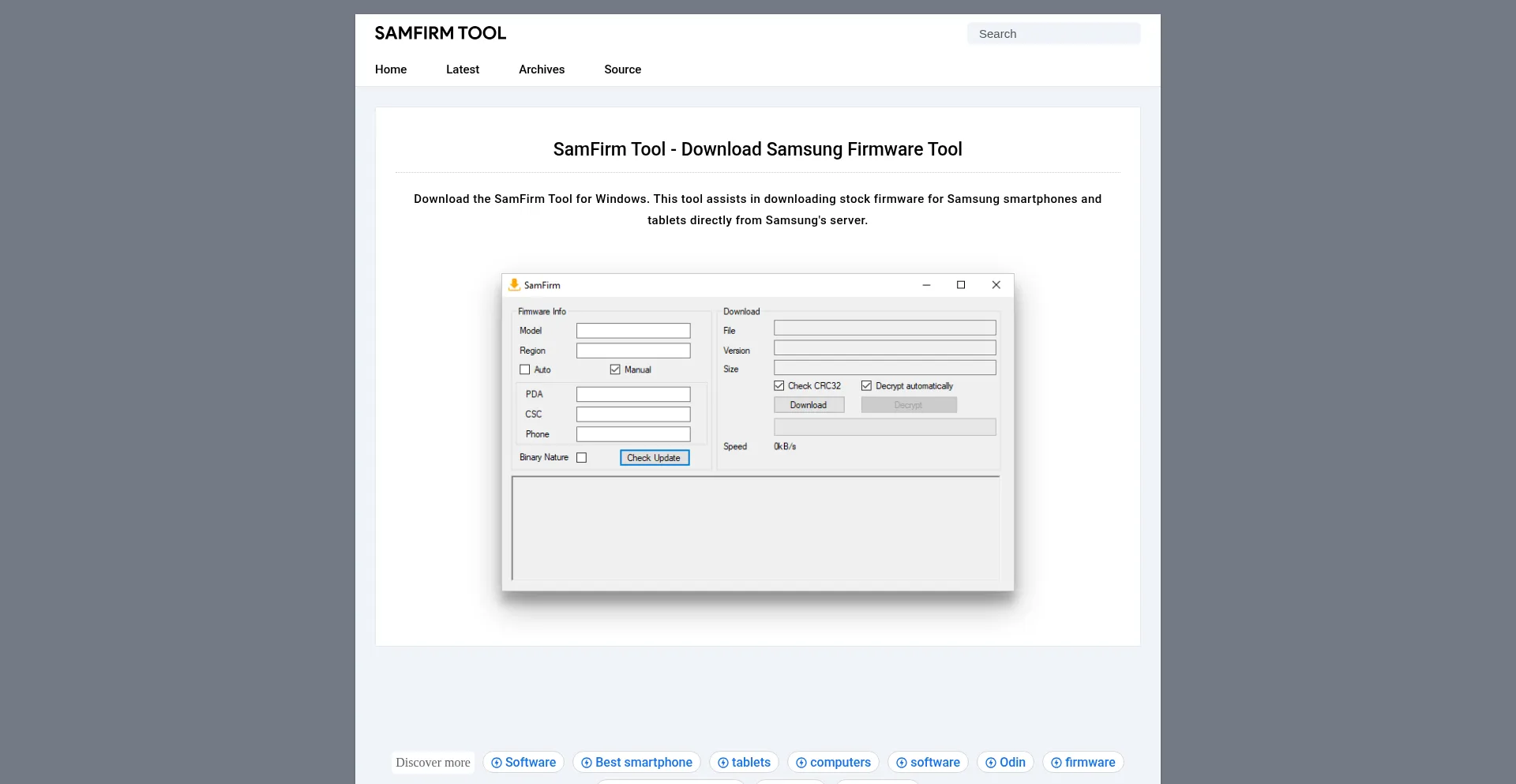Viewport: 1516px width, 784px height.
Task: Tick the Binary Nature checkbox
Action: point(582,458)
